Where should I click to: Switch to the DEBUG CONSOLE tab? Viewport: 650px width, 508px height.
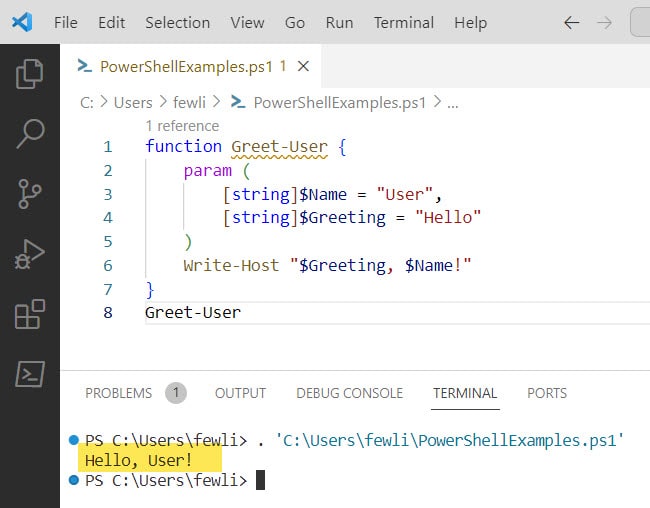[x=349, y=393]
